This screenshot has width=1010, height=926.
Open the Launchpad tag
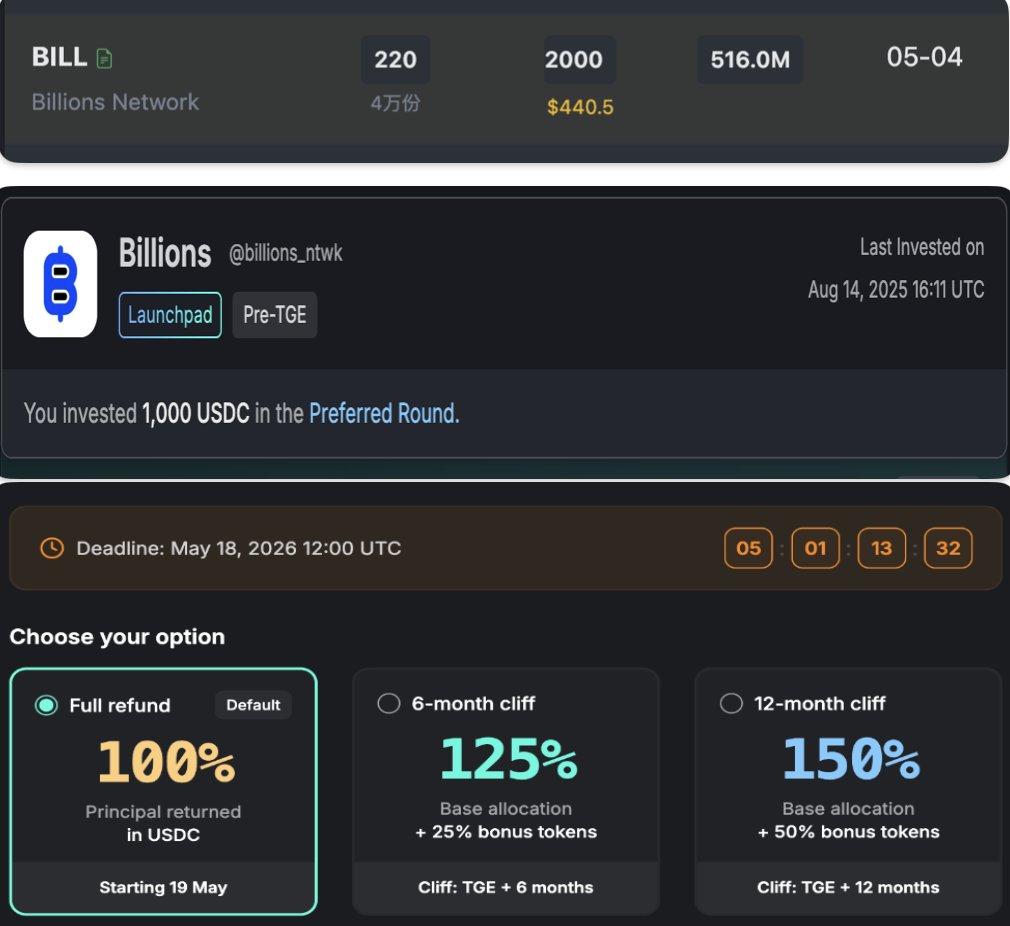point(170,315)
